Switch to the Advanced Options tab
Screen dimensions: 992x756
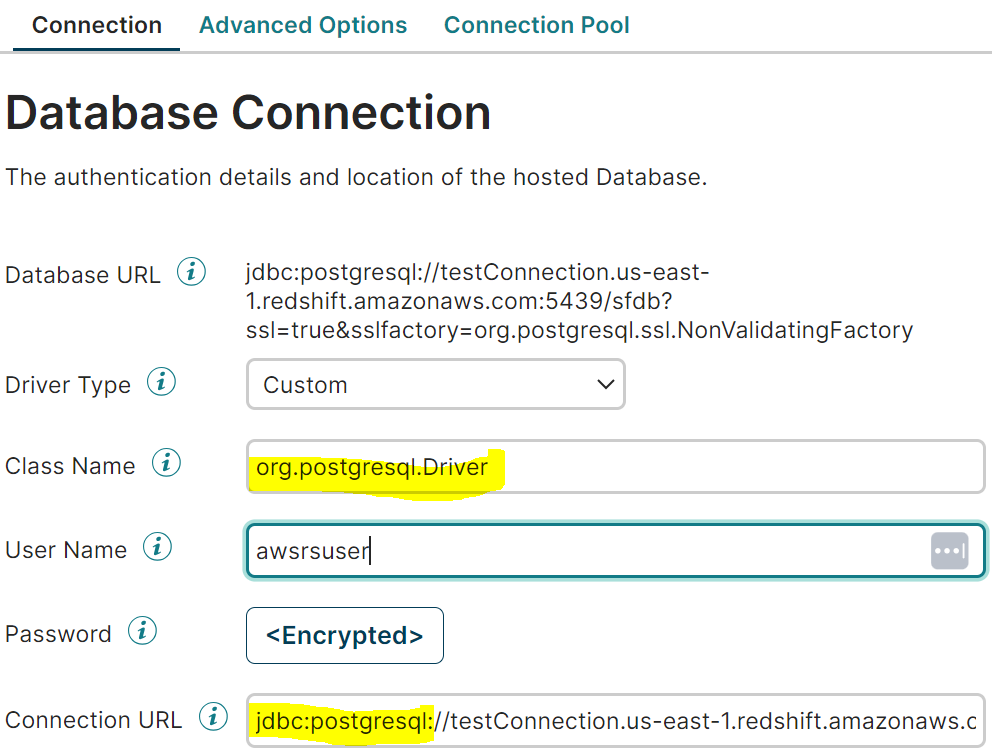(x=303, y=25)
